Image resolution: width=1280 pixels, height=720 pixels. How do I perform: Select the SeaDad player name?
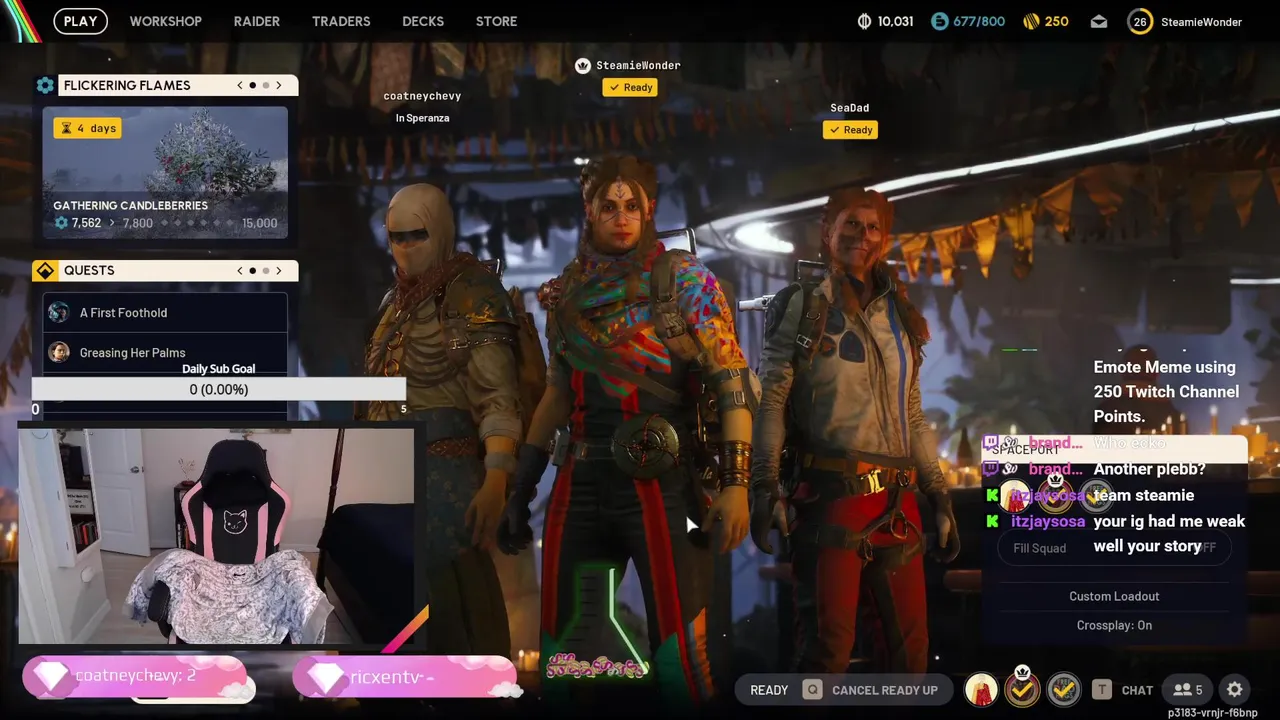(849, 108)
